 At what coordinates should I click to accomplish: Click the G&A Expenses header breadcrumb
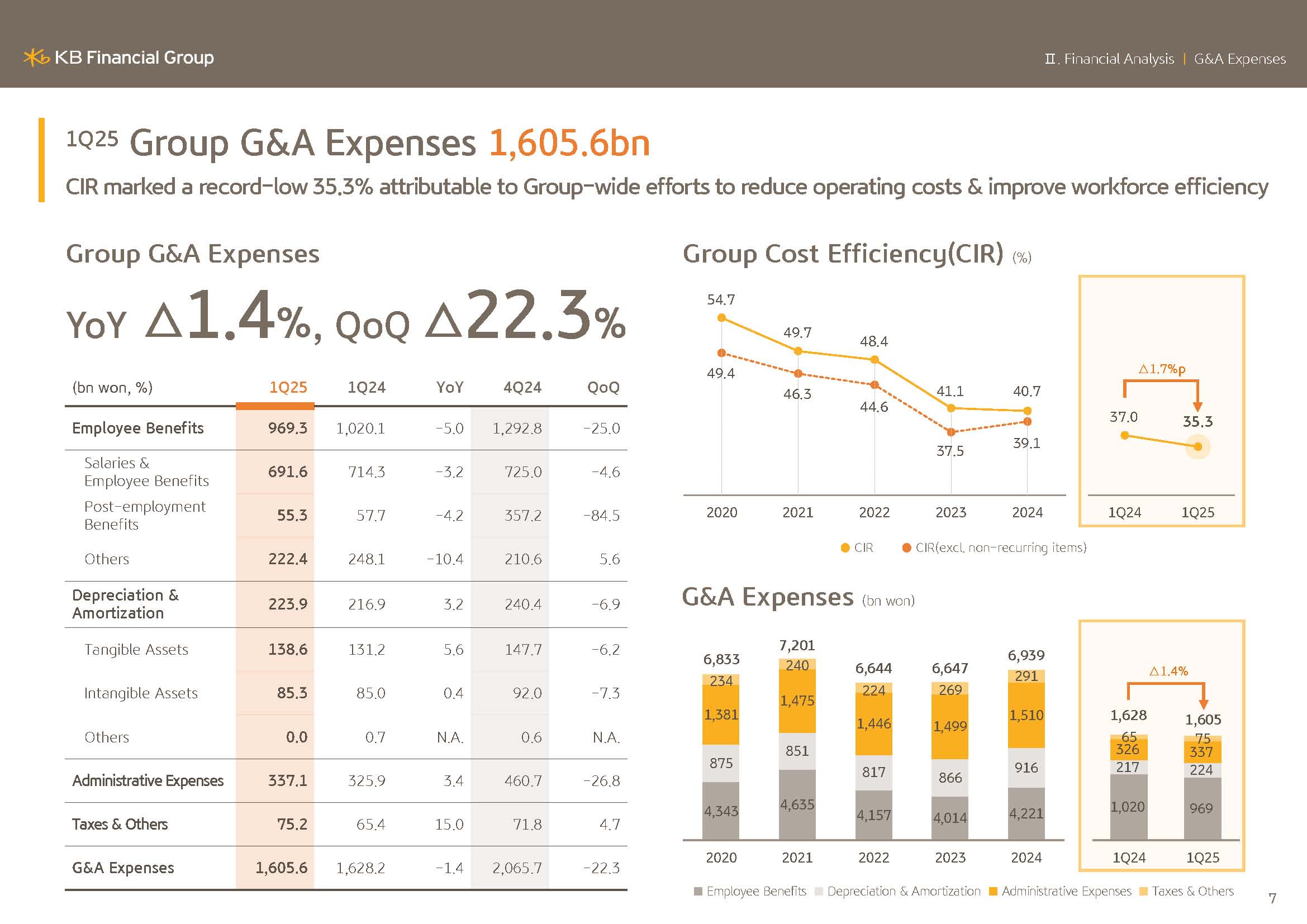(1239, 59)
